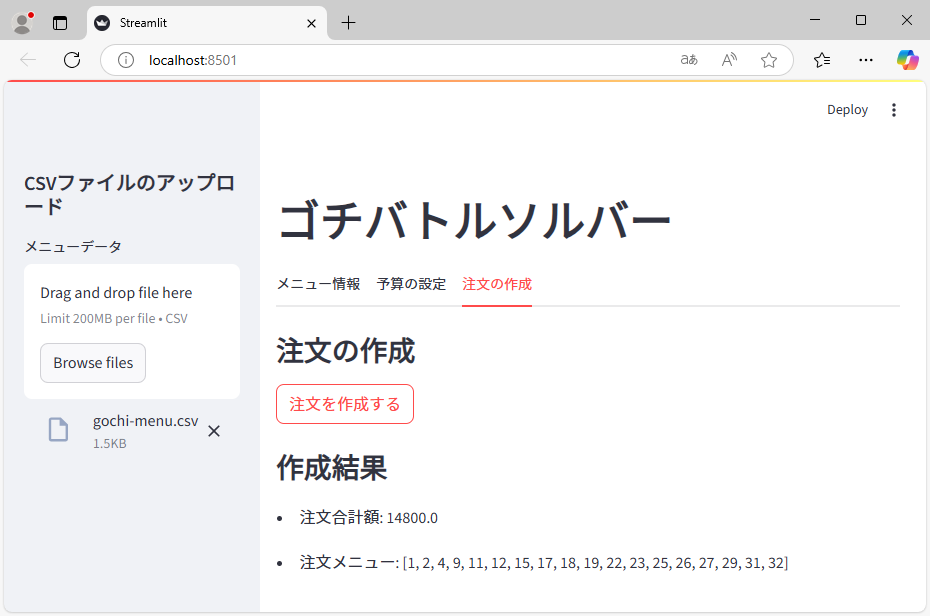
Task: Click the 注文を作成する button
Action: pyautogui.click(x=345, y=404)
